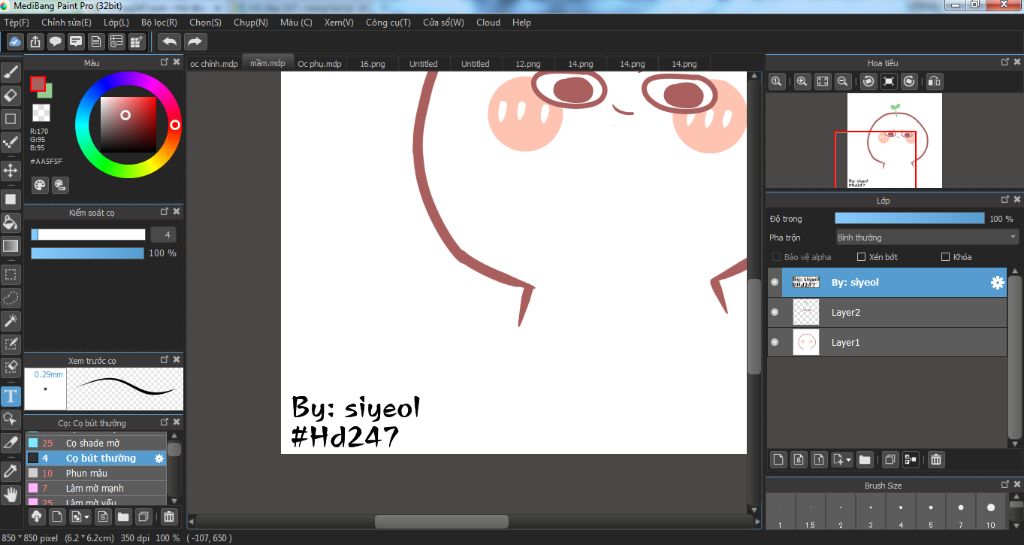Screen dimensions: 1024x545
Task: Click the horizontal canvas scrollbar
Action: click(441, 522)
